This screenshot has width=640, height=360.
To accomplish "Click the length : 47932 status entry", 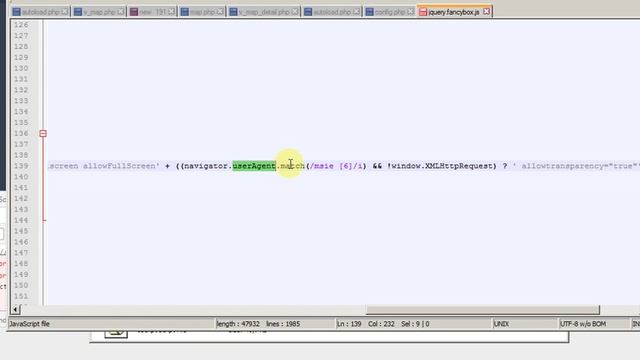I will click(238, 324).
